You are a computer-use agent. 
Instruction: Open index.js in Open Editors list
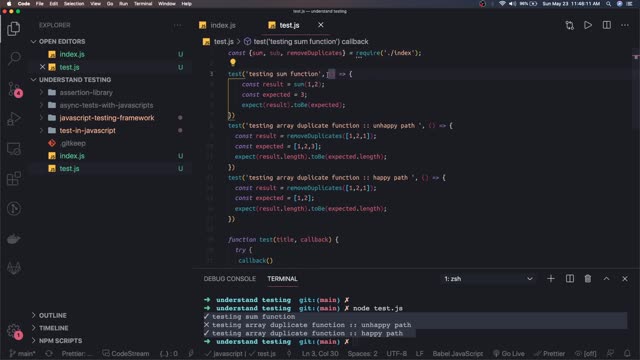pos(72,54)
